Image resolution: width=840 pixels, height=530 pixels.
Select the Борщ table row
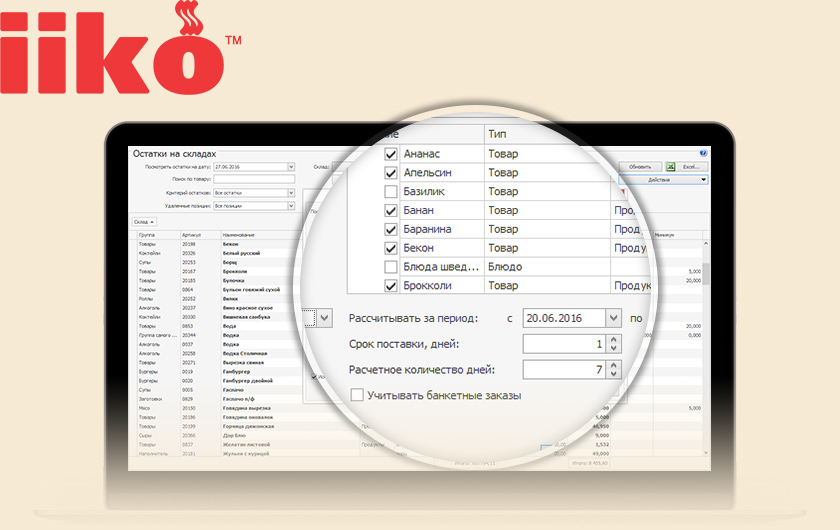click(x=230, y=262)
